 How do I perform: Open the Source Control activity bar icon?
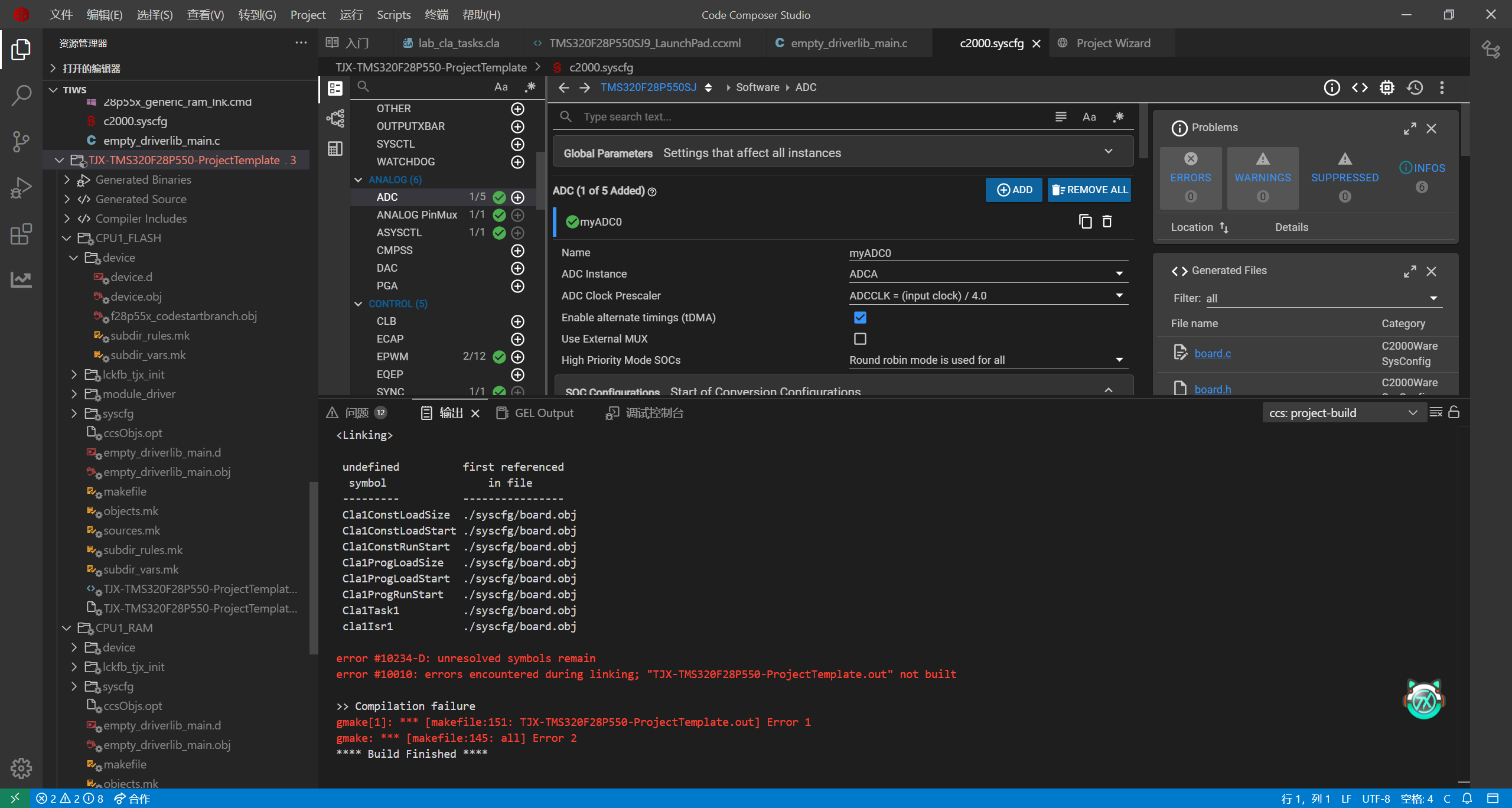(21, 141)
